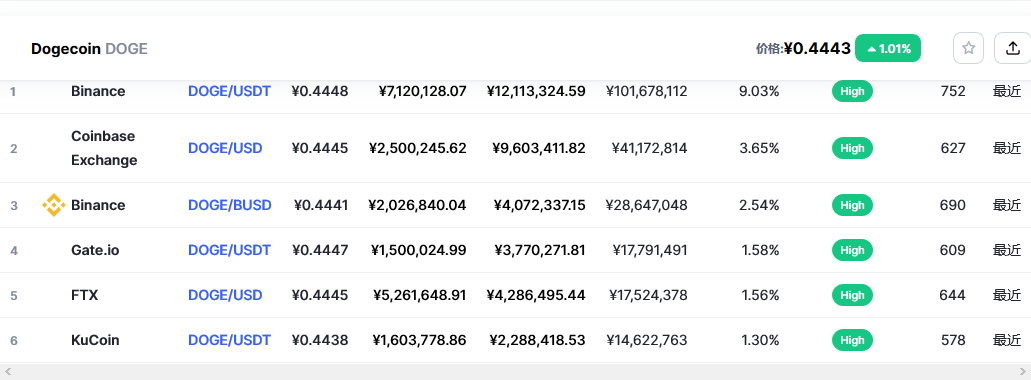Click the High badge in FTX row
This screenshot has height=380, width=1031.
point(852,295)
